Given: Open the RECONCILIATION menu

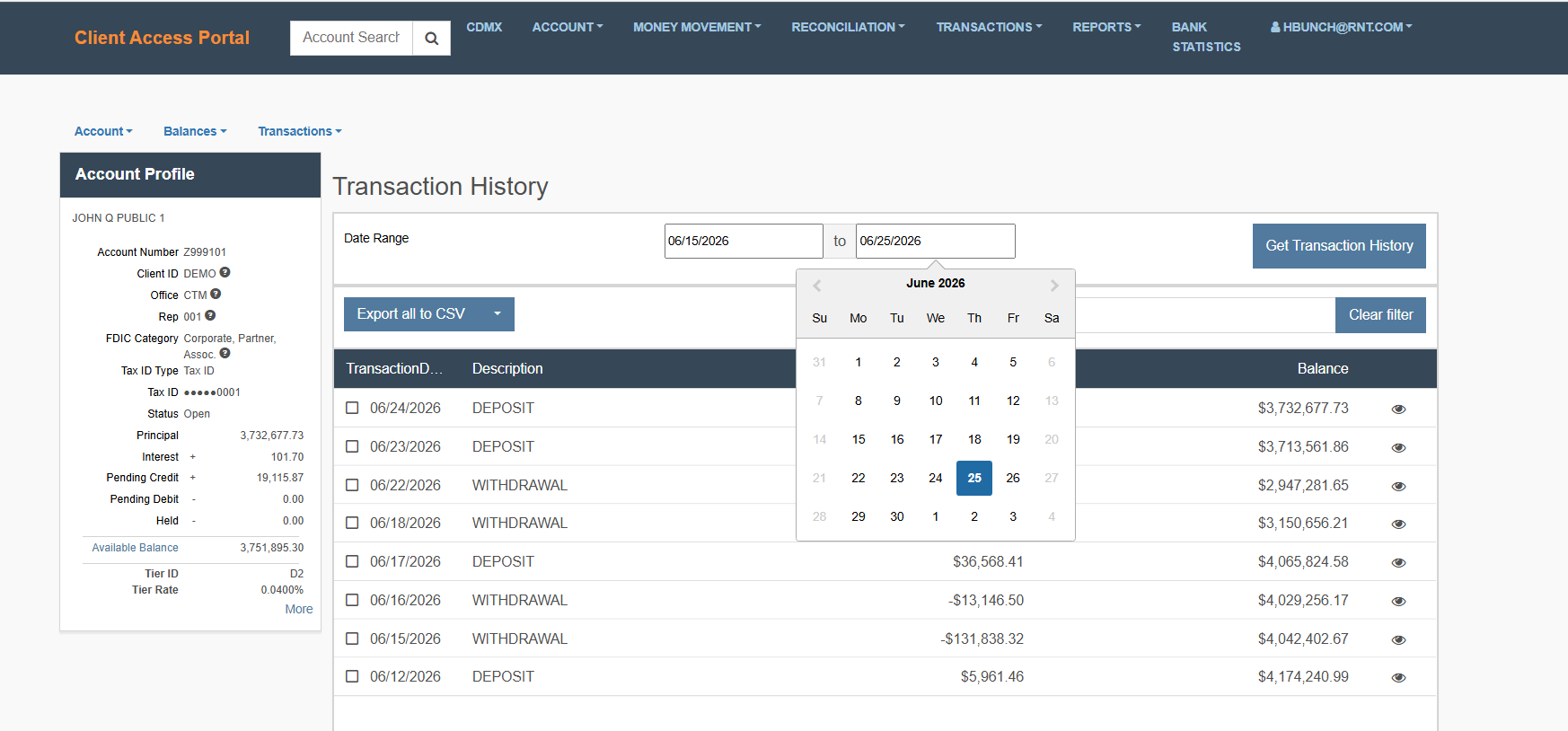Looking at the screenshot, I should click(848, 27).
